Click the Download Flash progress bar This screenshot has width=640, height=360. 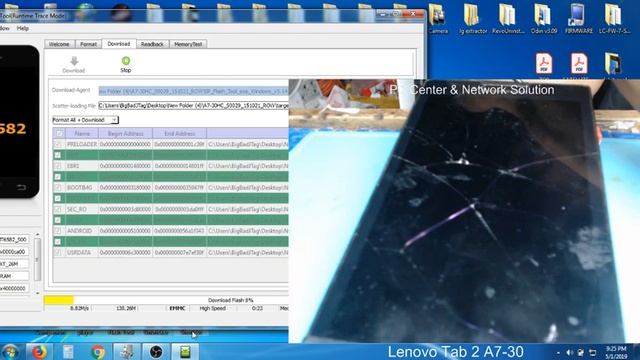(166, 300)
